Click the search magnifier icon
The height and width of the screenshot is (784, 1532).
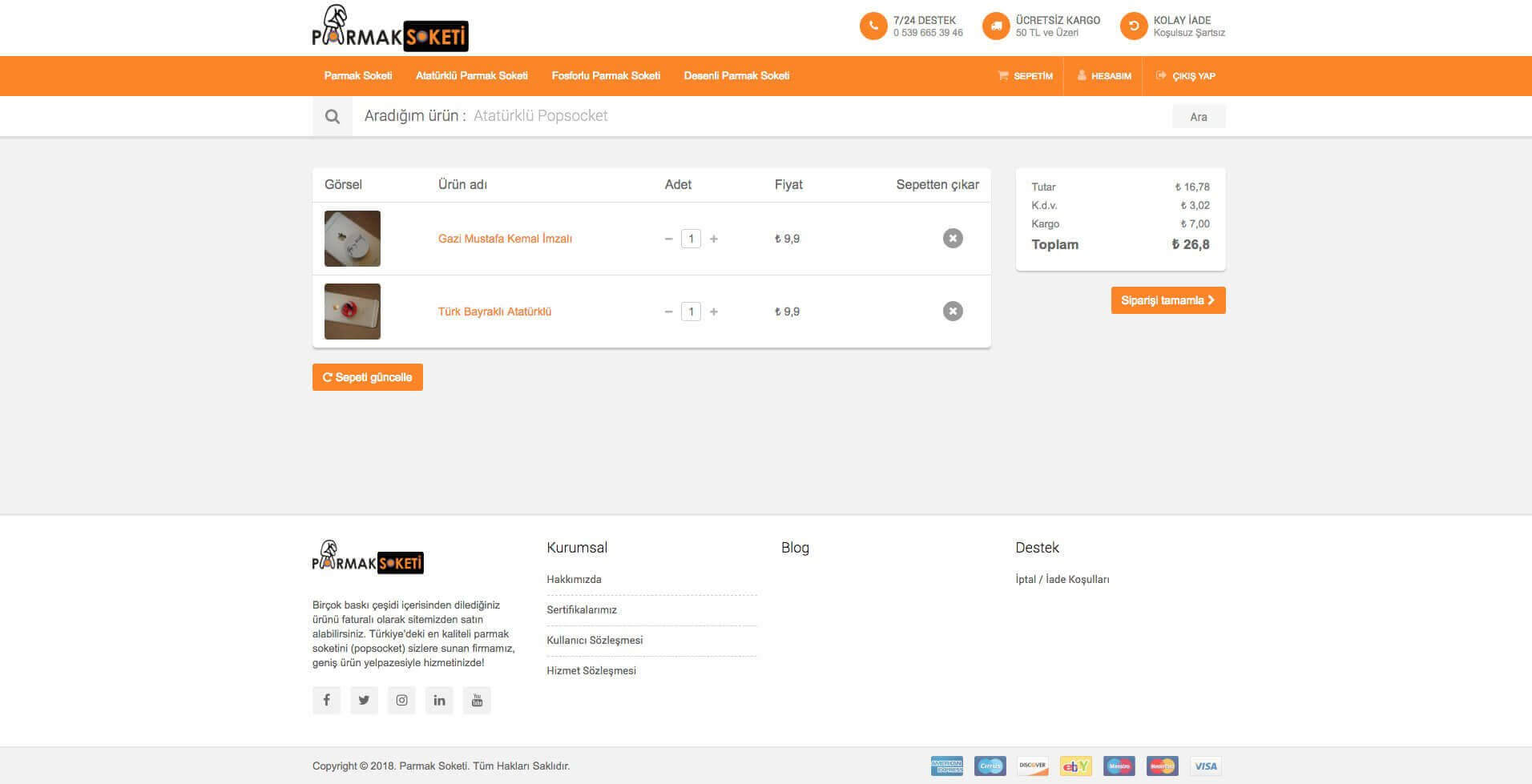pos(332,116)
